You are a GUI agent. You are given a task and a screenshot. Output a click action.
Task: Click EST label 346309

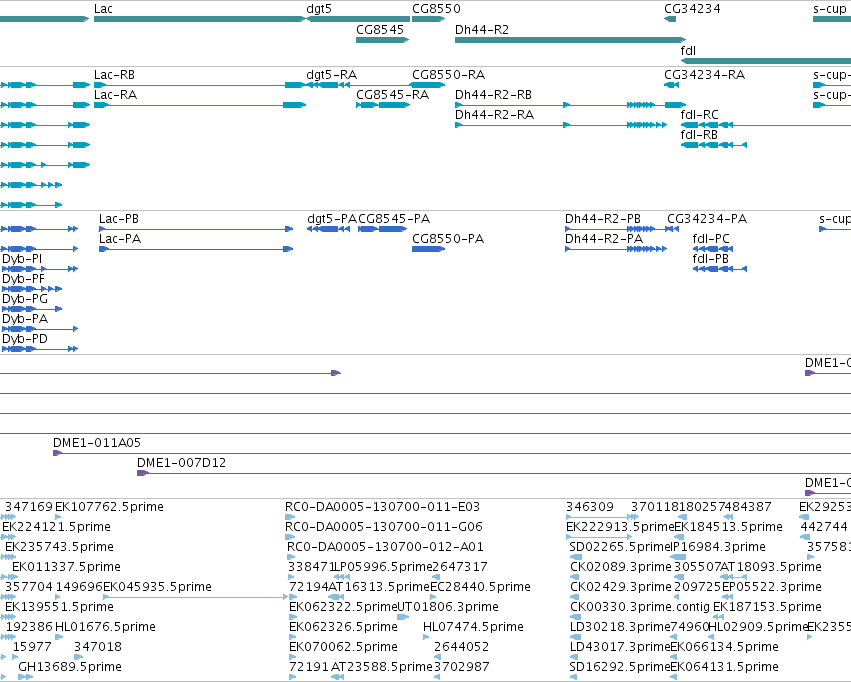click(589, 507)
